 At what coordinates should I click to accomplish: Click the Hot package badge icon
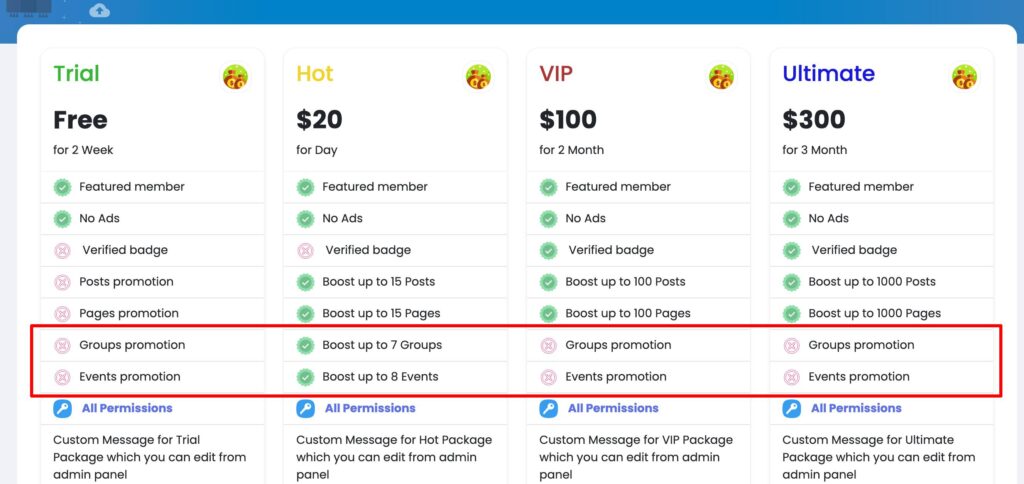(x=478, y=77)
